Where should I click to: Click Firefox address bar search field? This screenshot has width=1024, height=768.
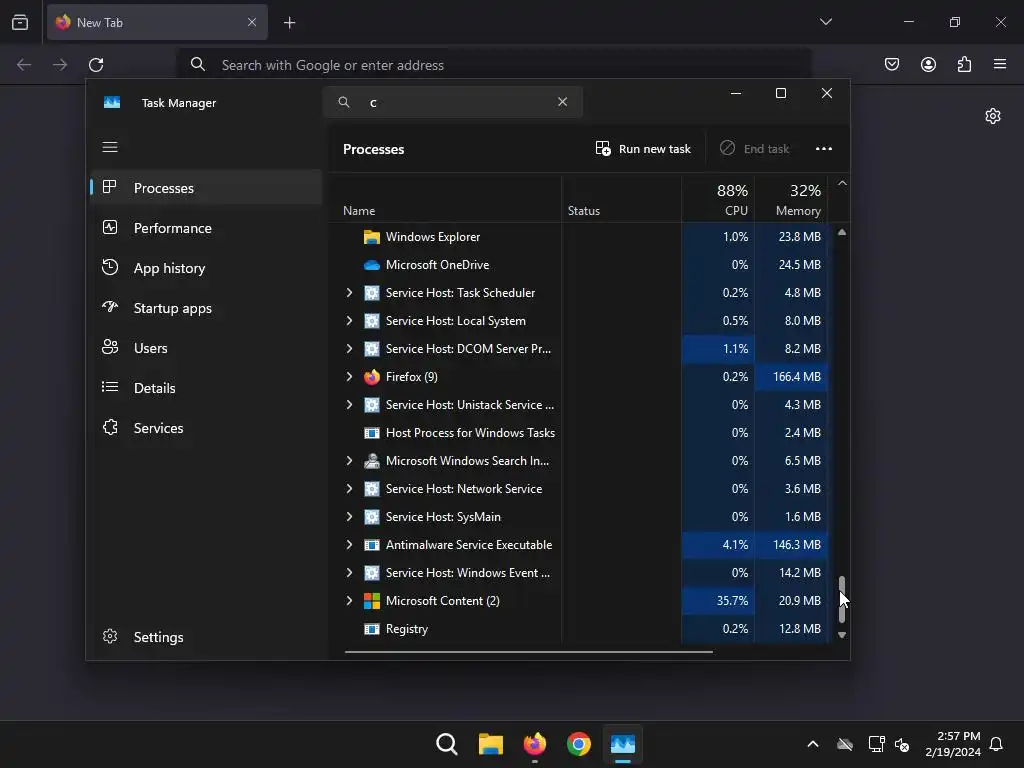(x=494, y=65)
